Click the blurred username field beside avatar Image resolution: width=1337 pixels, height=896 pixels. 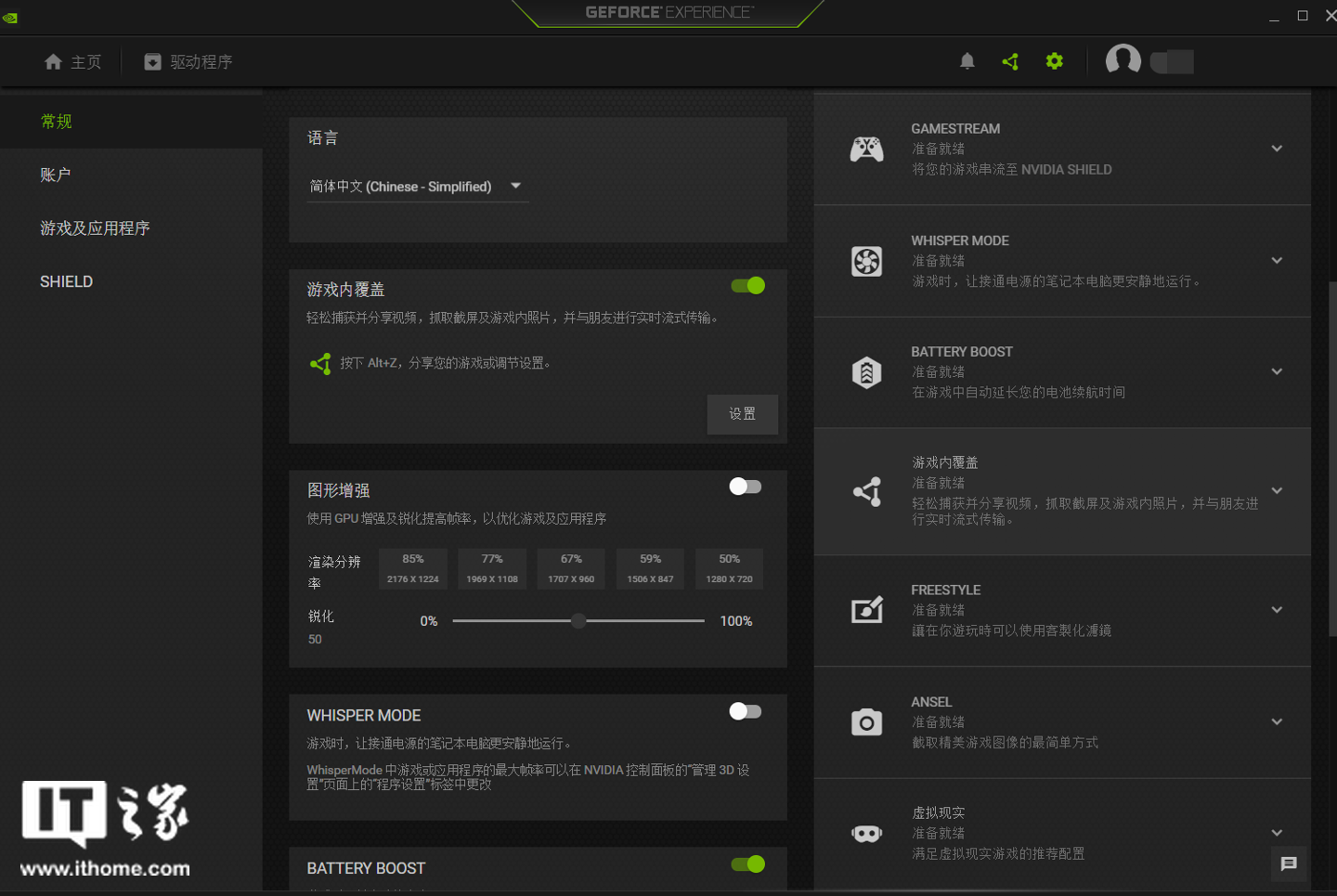tap(1172, 61)
